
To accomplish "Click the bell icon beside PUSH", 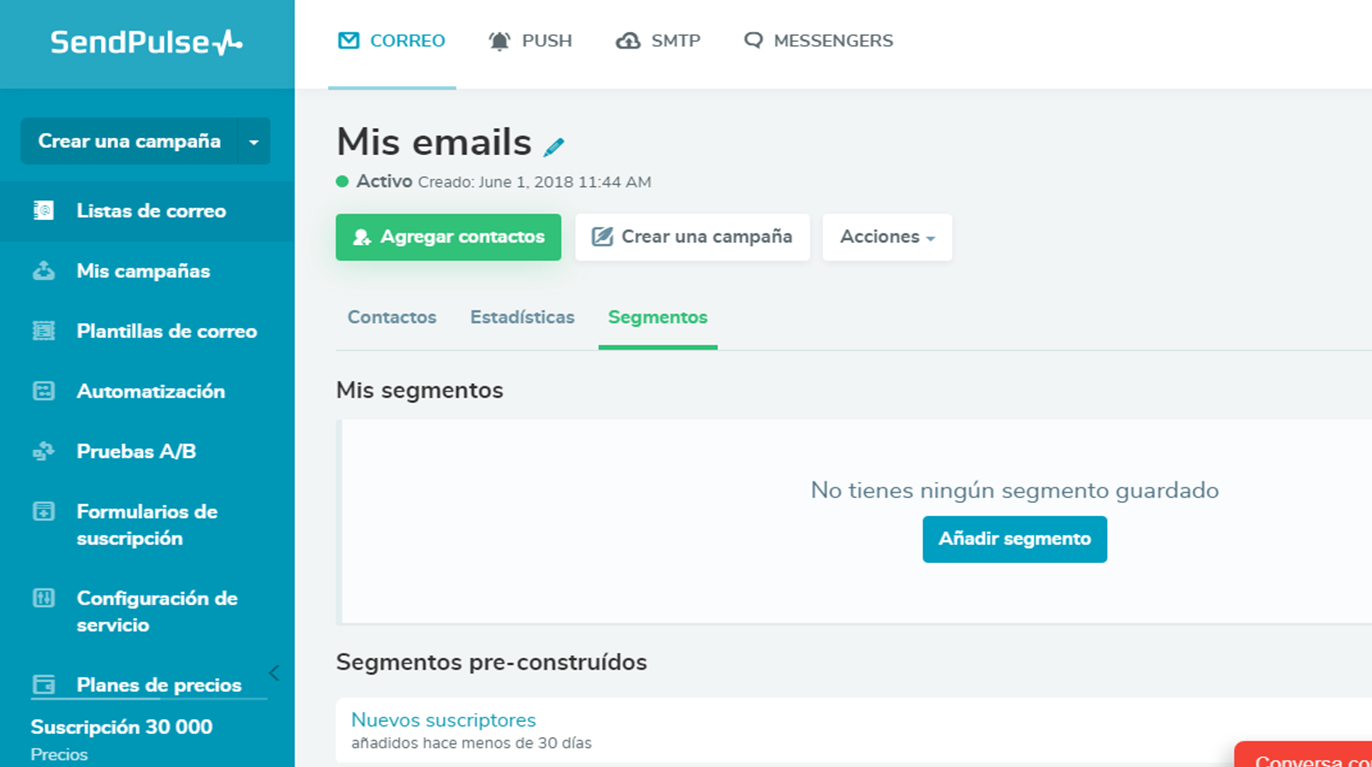I will [499, 41].
